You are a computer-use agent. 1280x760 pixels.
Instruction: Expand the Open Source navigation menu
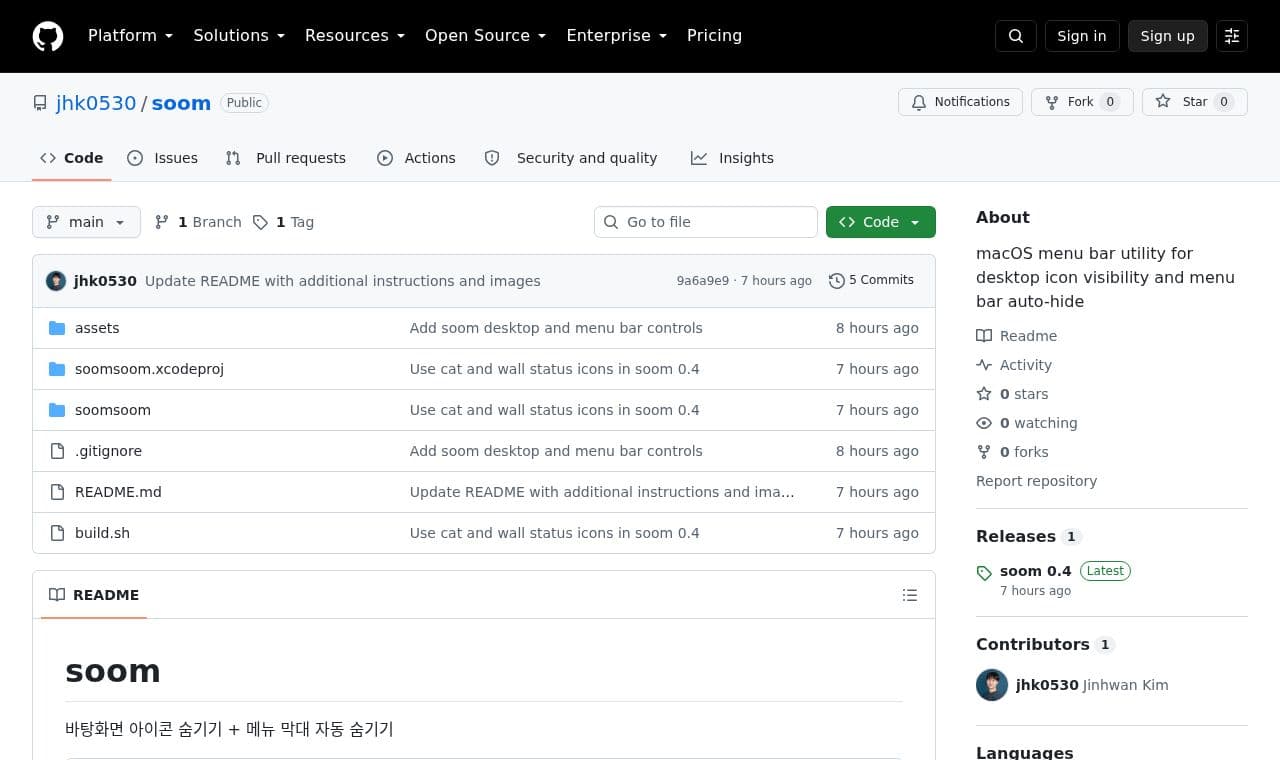click(485, 36)
